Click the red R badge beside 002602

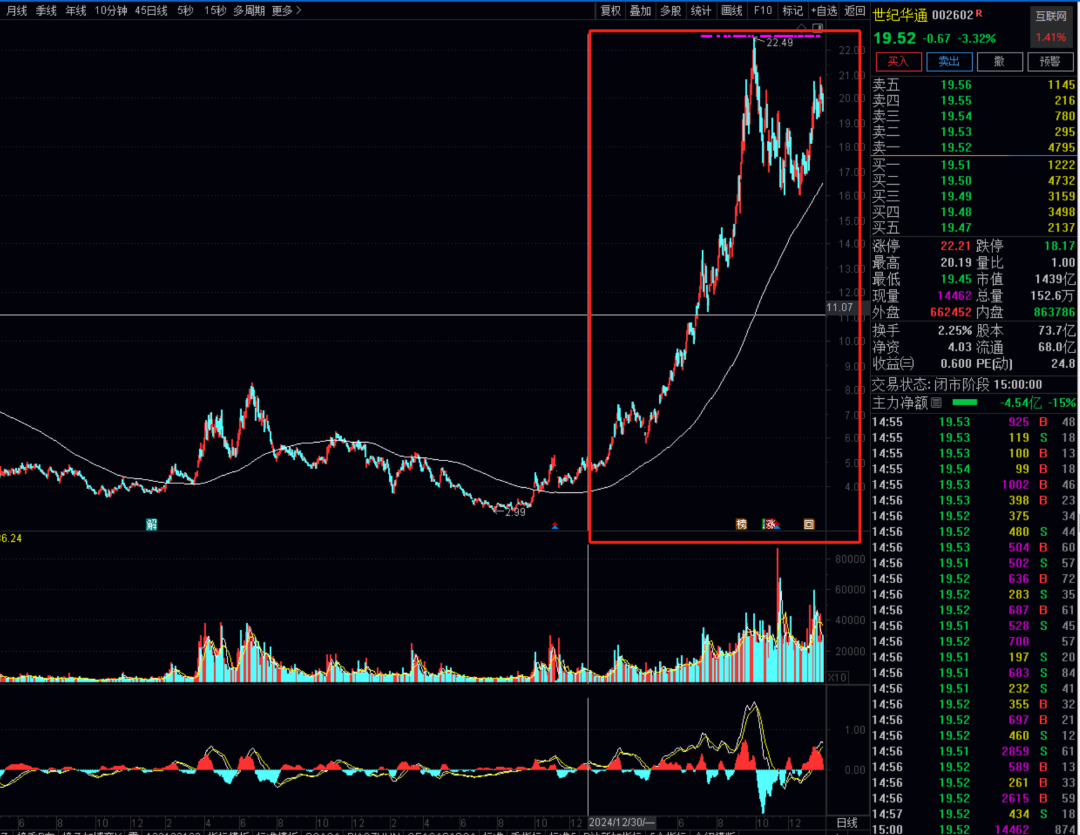(979, 14)
